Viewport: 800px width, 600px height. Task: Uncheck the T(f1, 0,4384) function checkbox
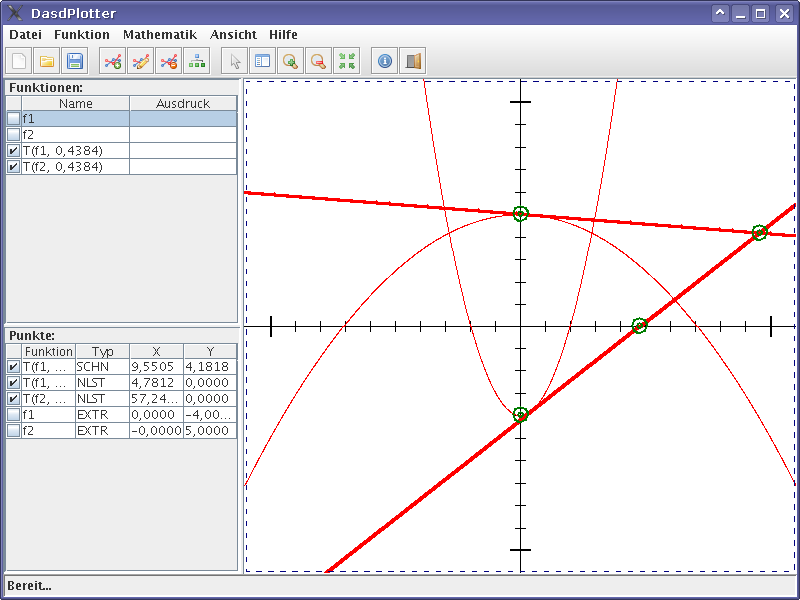click(13, 151)
